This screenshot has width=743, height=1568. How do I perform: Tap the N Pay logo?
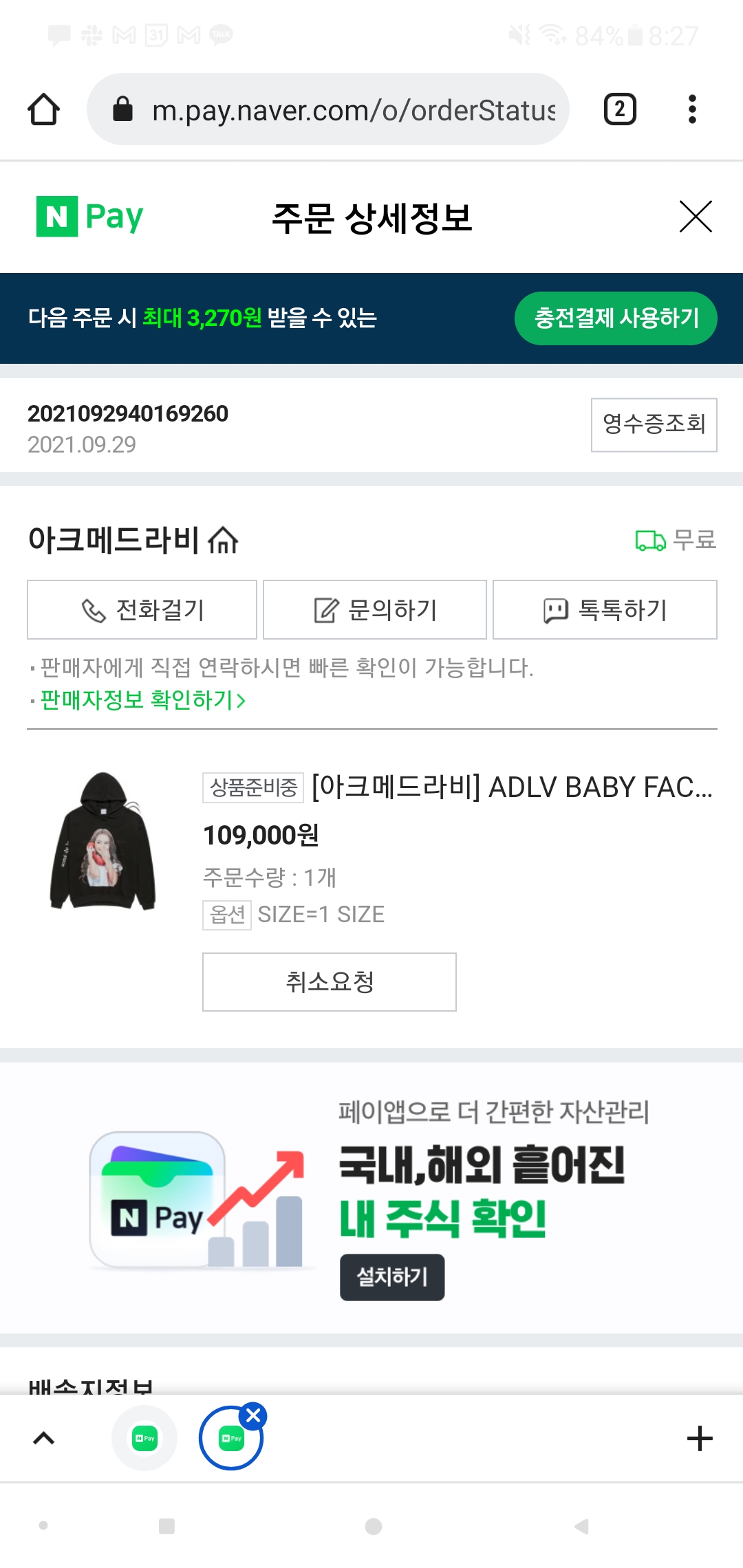click(x=90, y=217)
